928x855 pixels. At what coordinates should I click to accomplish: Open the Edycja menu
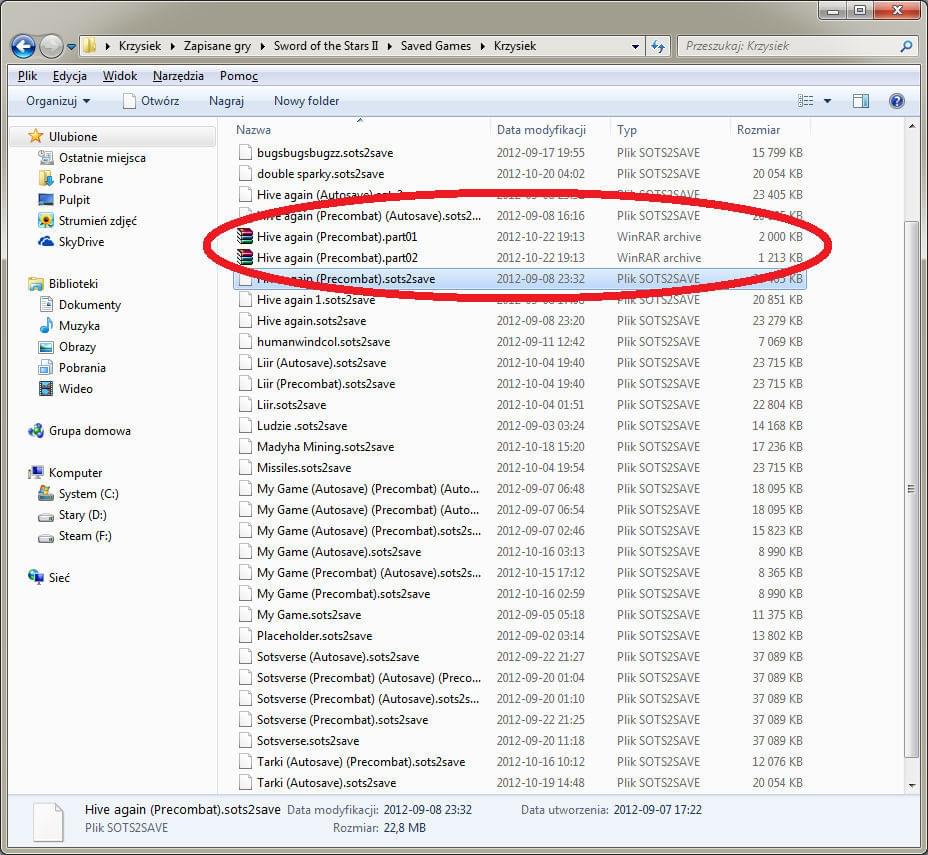point(69,76)
